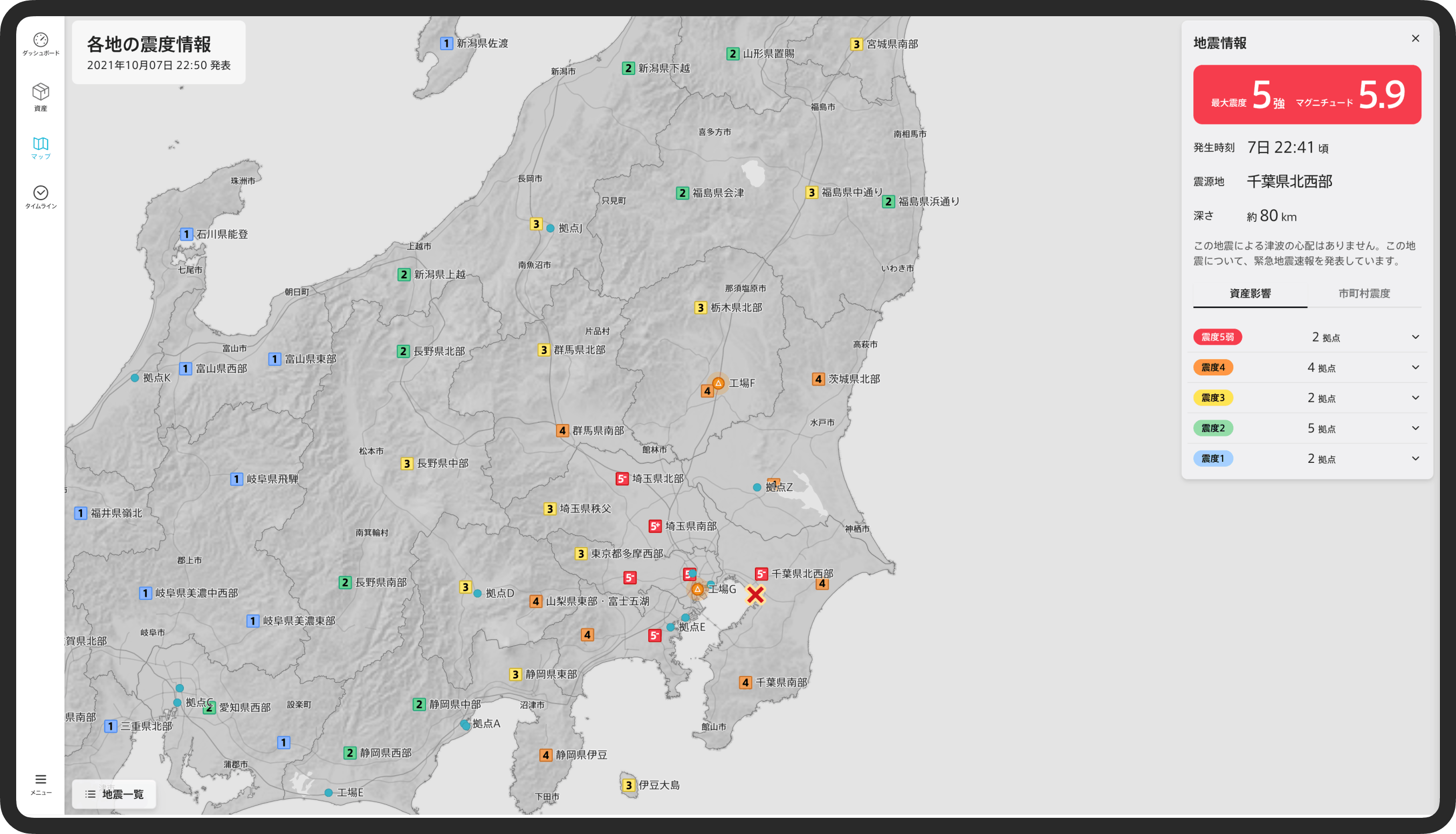Click the 工場G orange warning marker
This screenshot has width=1456, height=834.
697,589
